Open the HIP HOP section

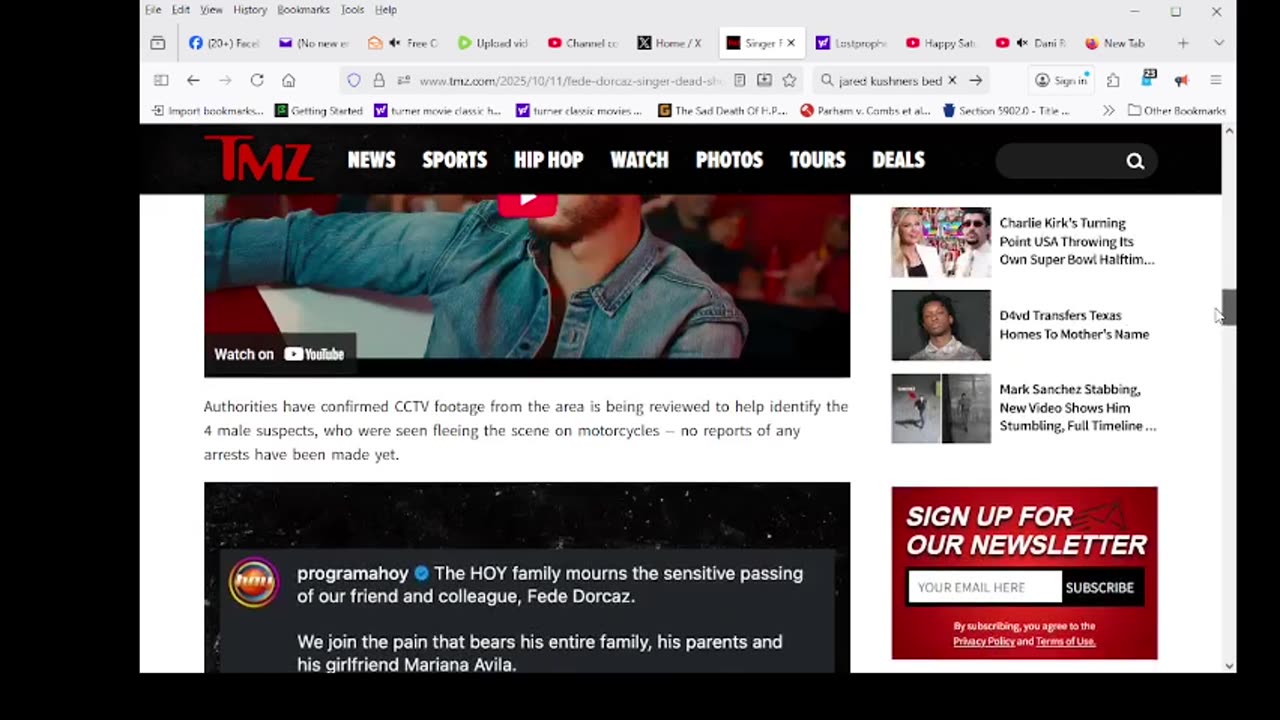coord(548,160)
